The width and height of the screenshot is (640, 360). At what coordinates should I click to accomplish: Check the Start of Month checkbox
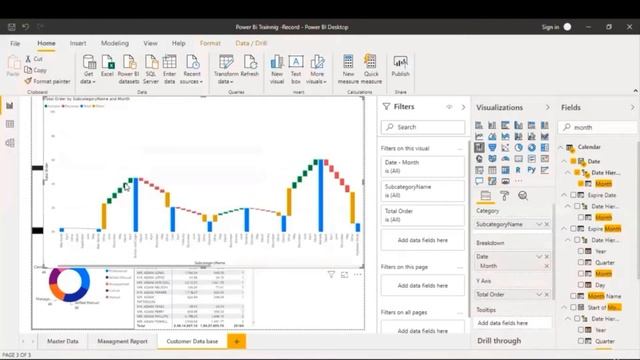[x=573, y=307]
